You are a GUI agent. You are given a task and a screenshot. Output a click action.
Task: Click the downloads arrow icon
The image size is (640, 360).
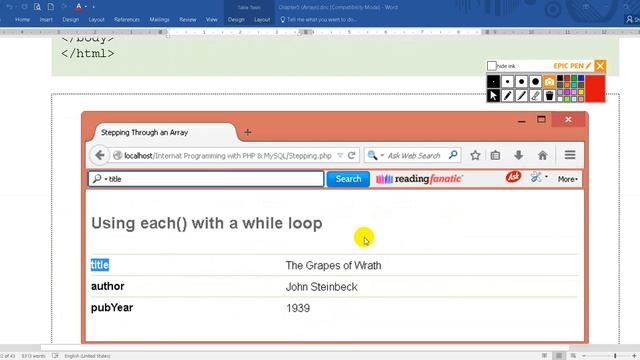[x=518, y=155]
